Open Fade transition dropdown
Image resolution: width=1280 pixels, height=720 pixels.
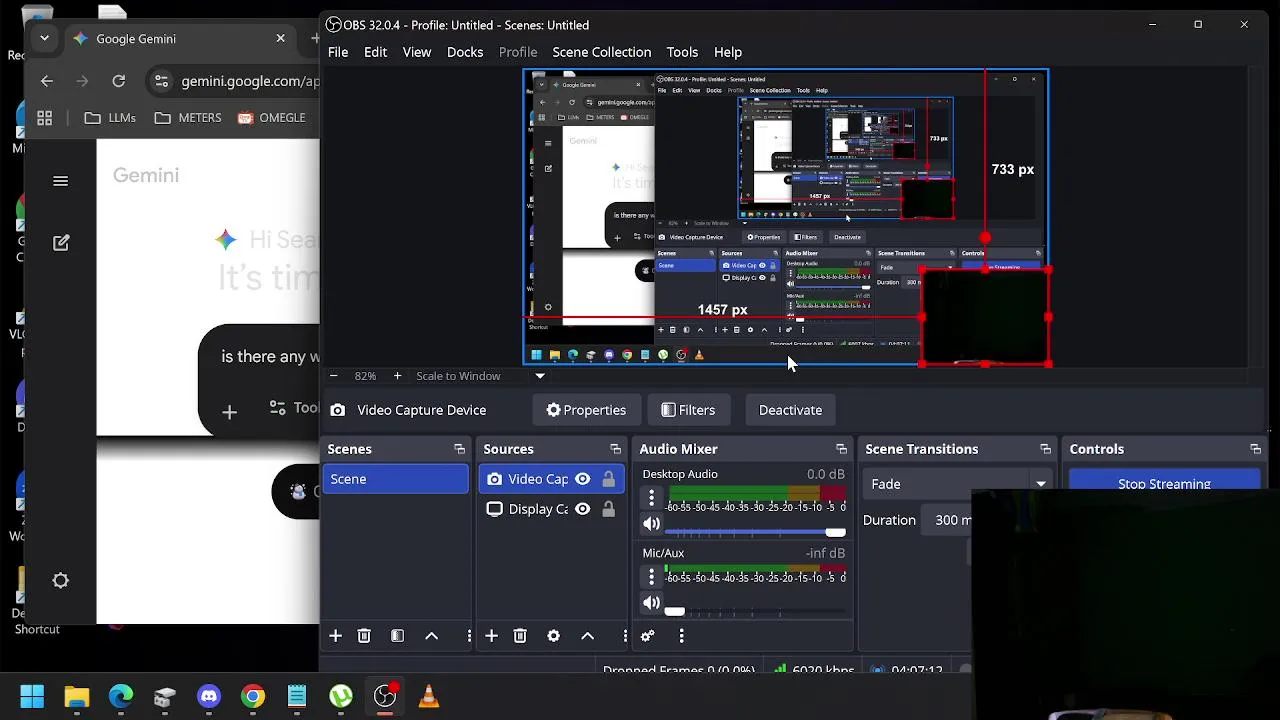[957, 484]
